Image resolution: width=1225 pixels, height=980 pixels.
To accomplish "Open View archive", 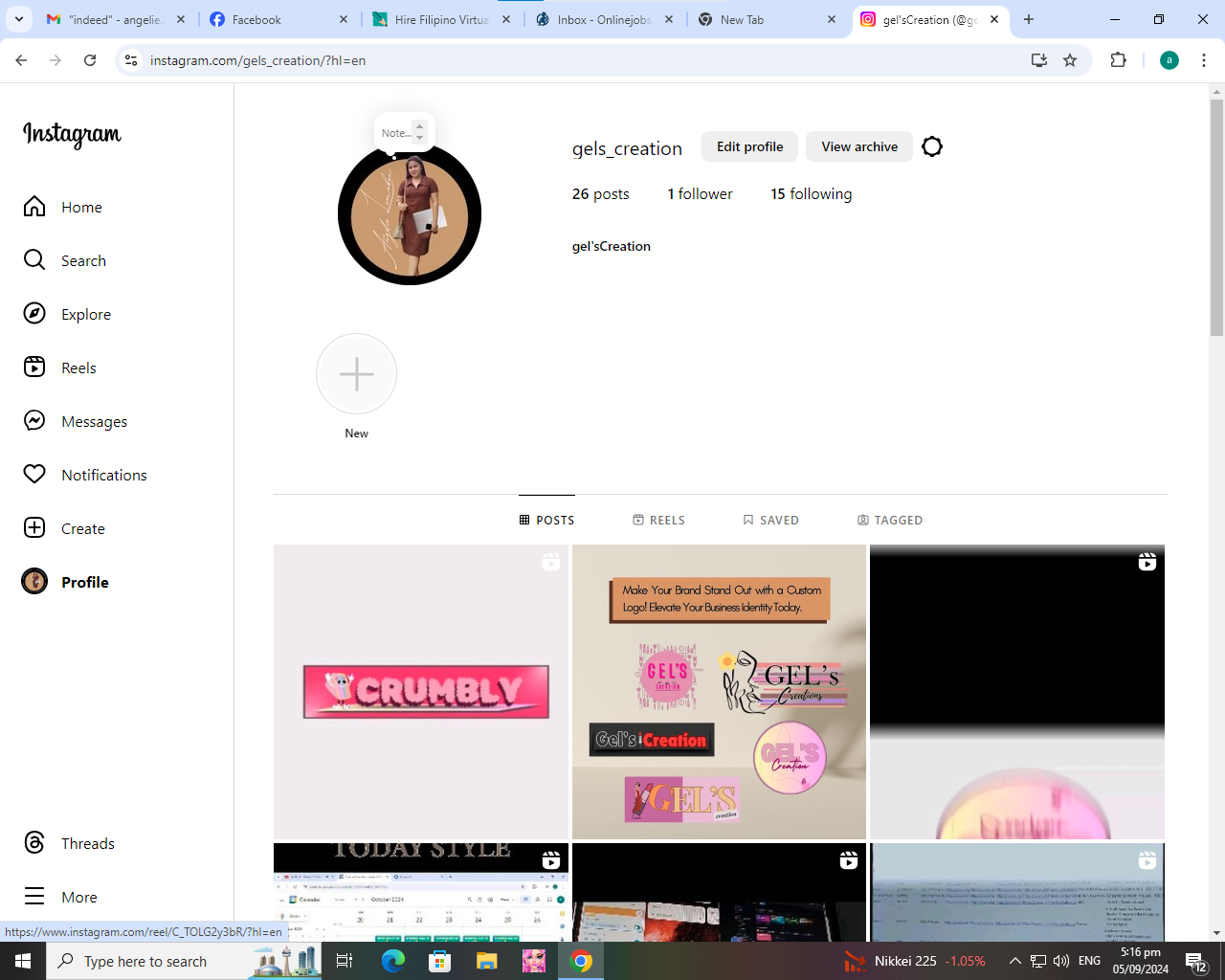I will click(x=858, y=146).
